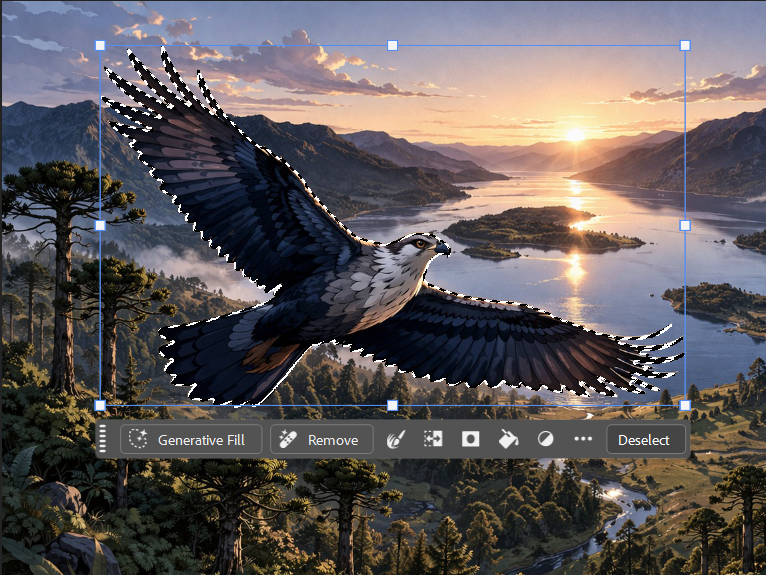Grab the contextual task bar drag handle

(103, 439)
